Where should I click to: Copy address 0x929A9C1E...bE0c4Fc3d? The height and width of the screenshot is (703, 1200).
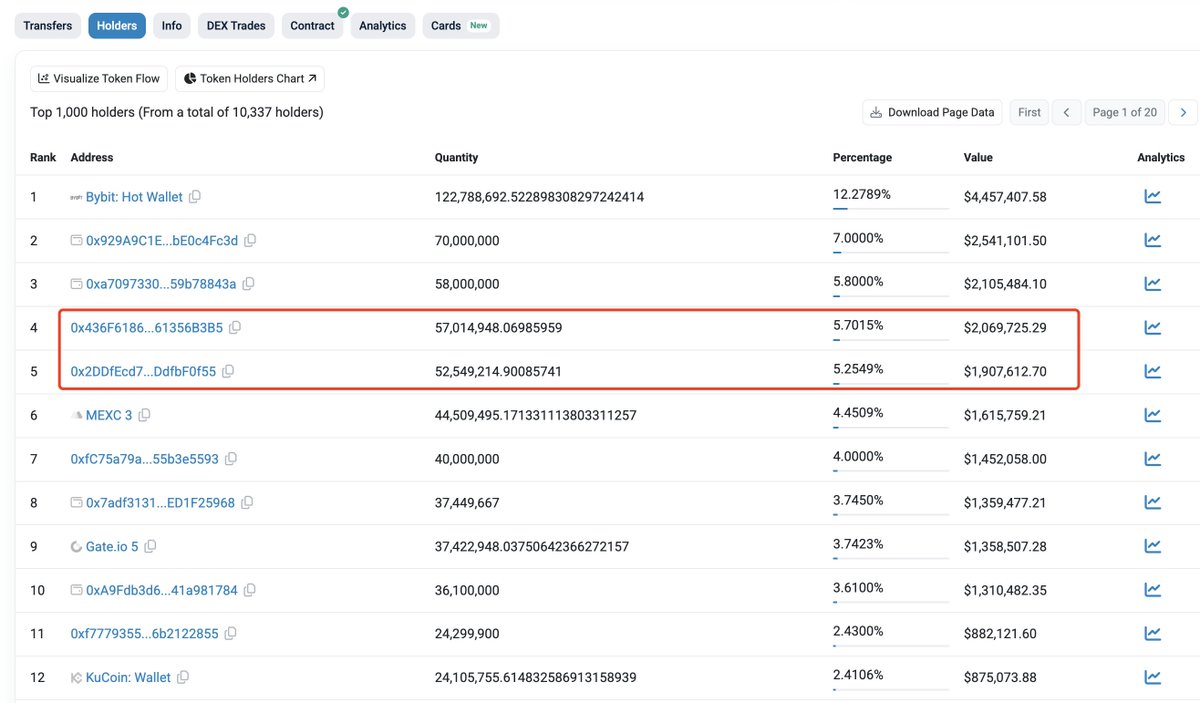click(x=250, y=241)
